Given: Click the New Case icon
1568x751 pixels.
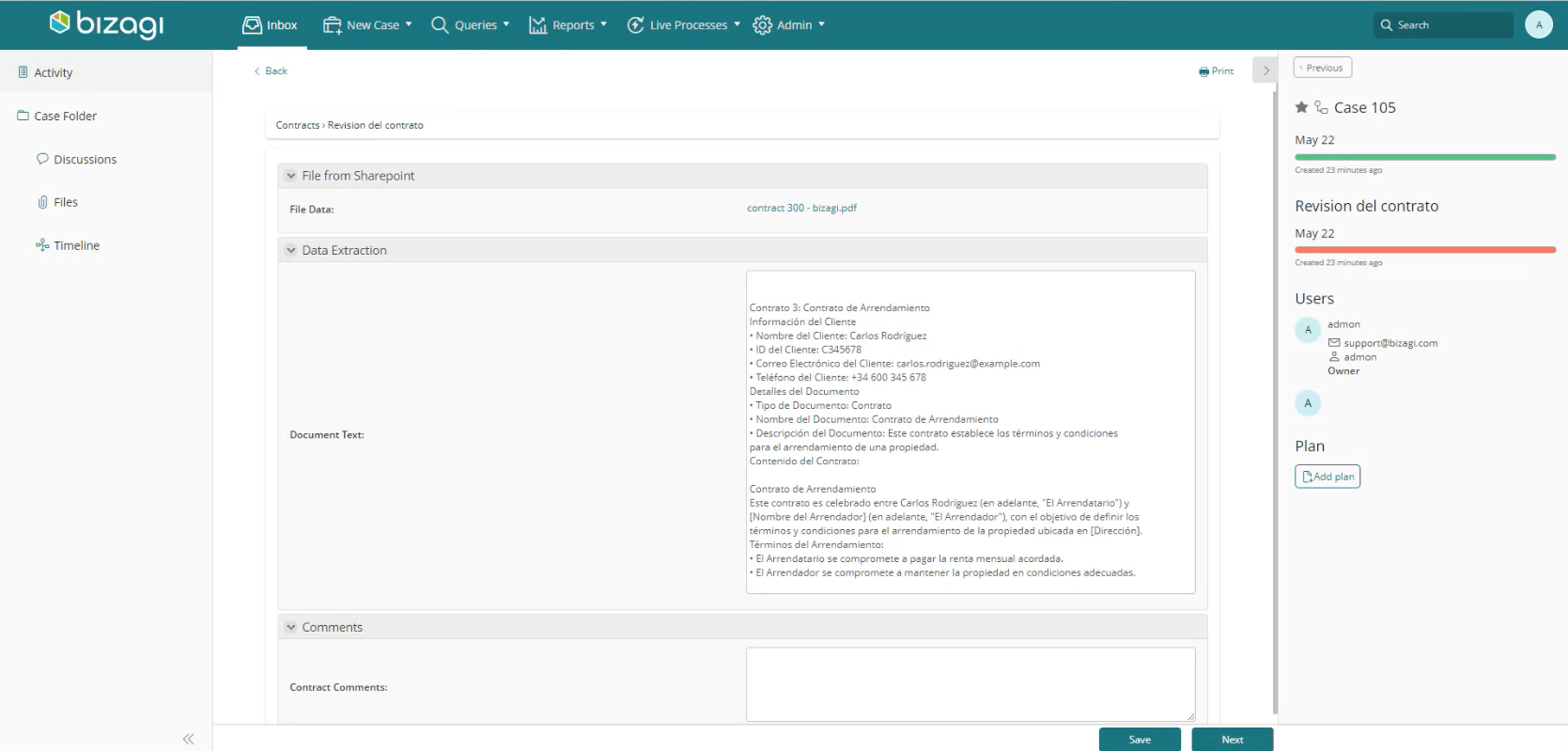Looking at the screenshot, I should click(x=332, y=25).
